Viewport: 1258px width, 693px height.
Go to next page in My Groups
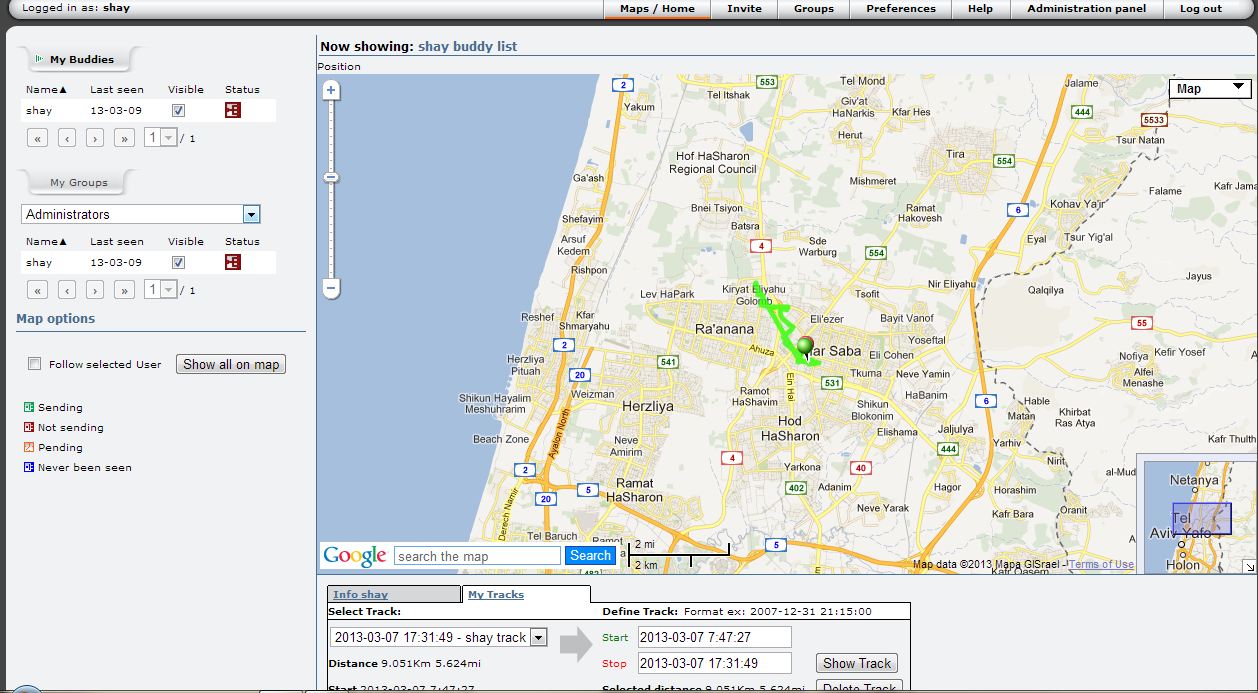[x=95, y=290]
